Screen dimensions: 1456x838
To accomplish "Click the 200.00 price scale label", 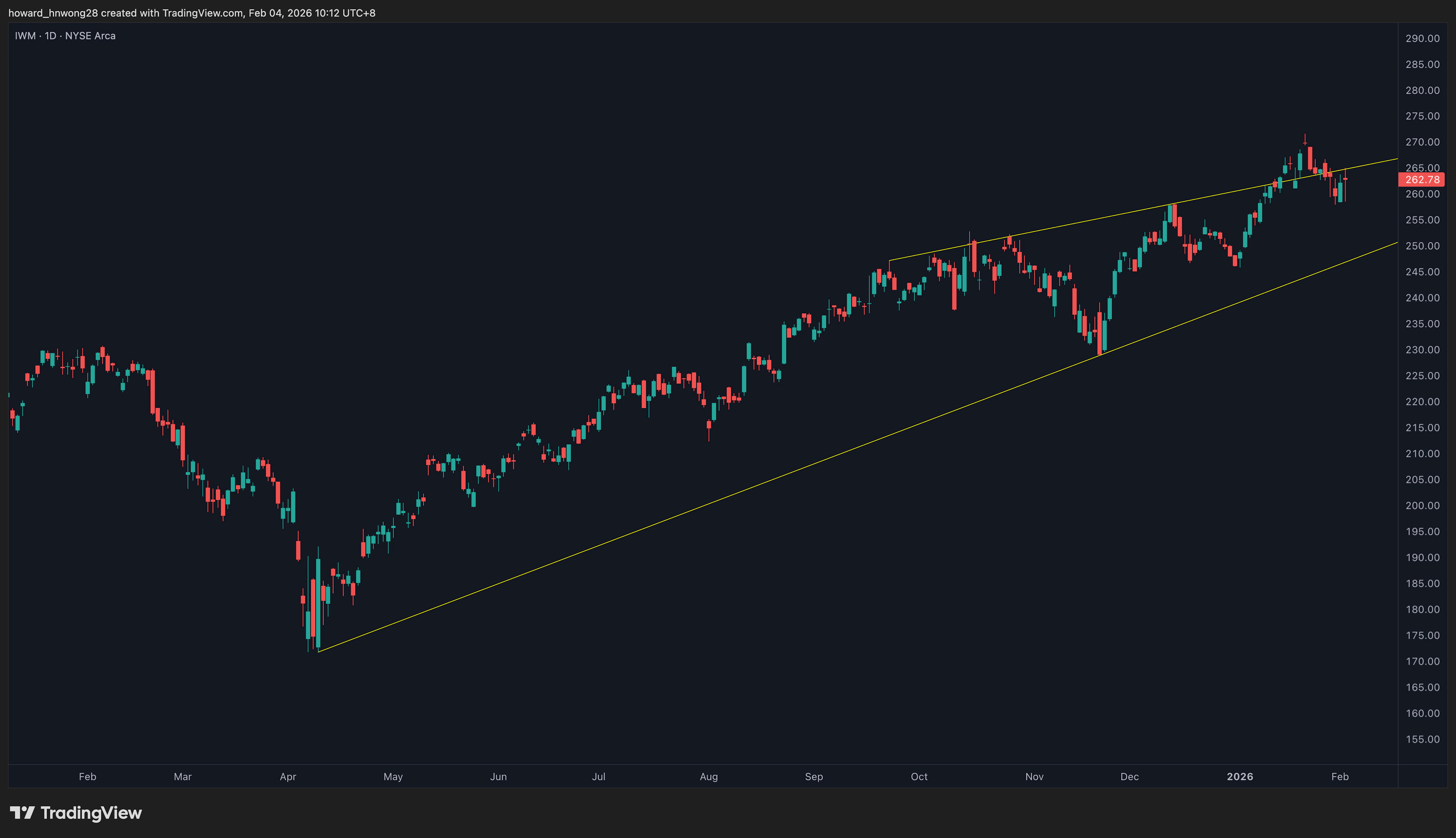I will pos(1423,505).
